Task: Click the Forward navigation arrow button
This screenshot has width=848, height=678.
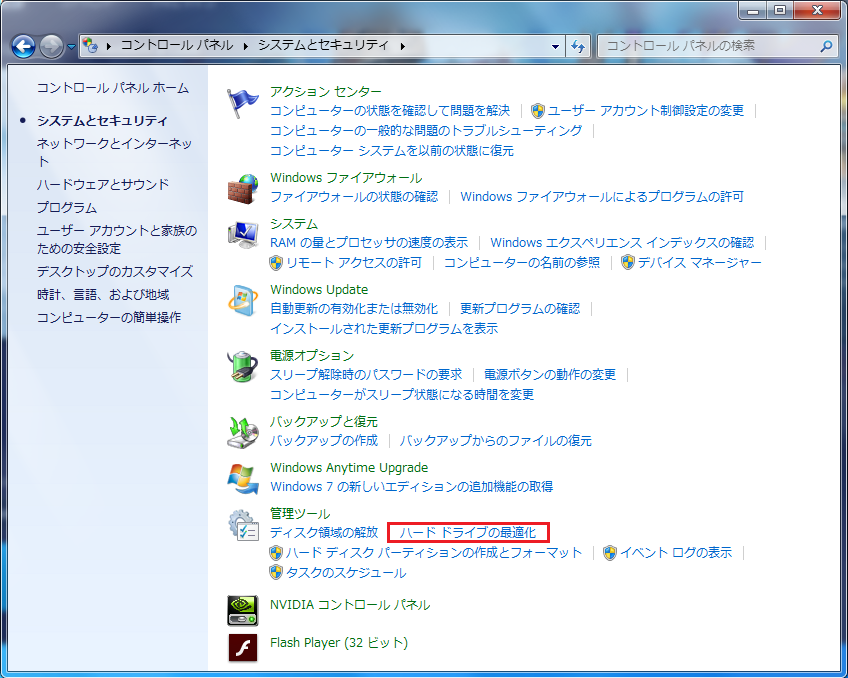Action: [x=51, y=46]
